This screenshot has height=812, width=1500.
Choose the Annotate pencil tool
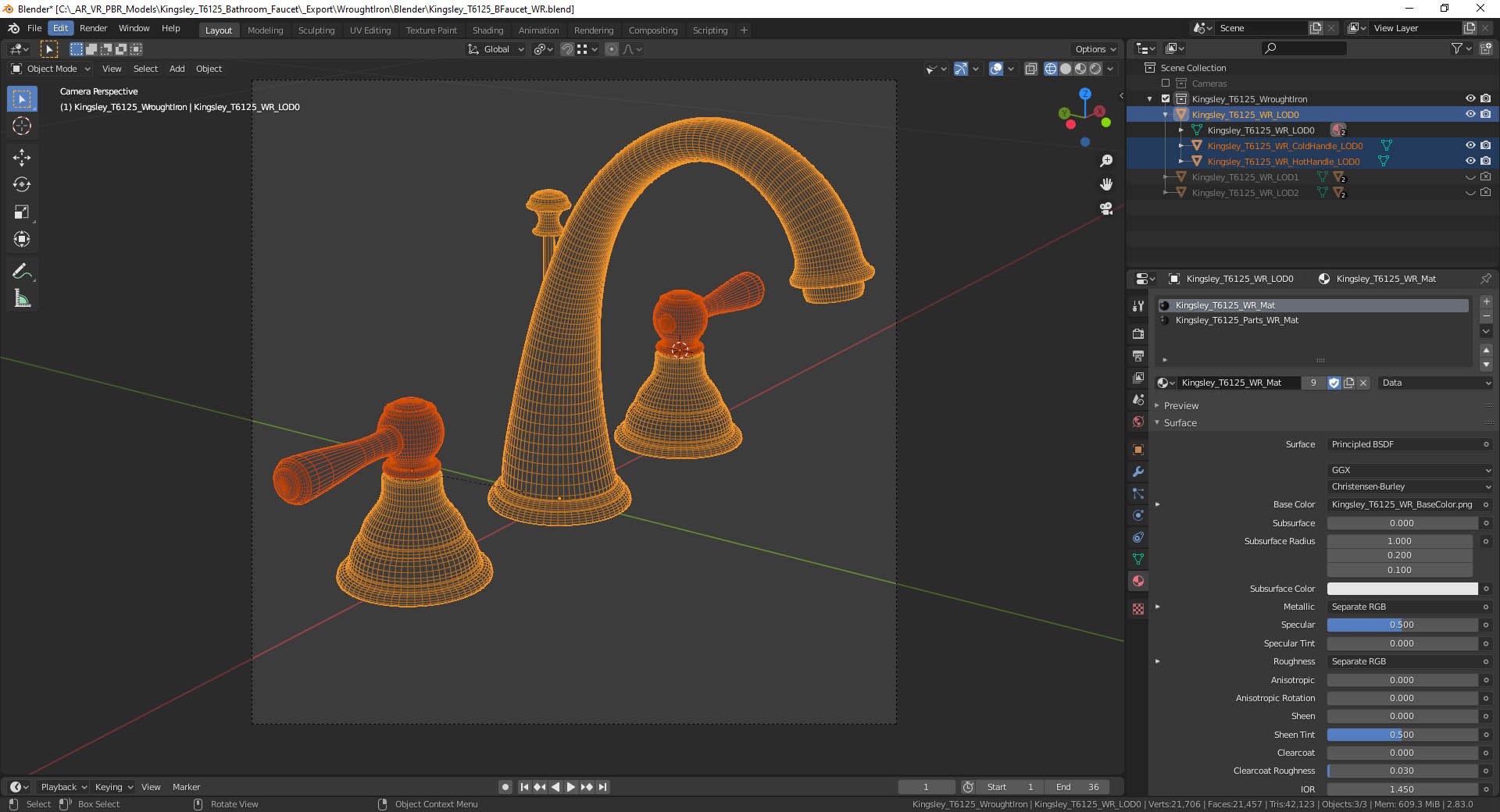pos(22,272)
